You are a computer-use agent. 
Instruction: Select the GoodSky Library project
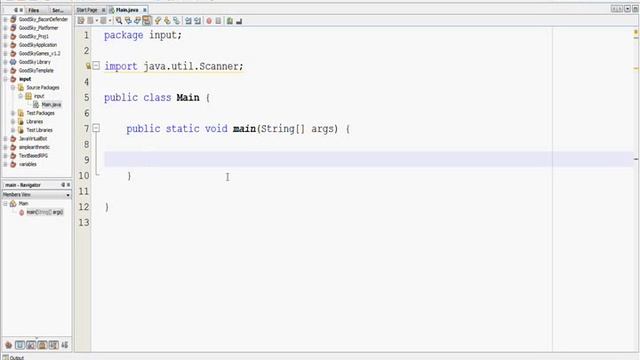(34, 62)
